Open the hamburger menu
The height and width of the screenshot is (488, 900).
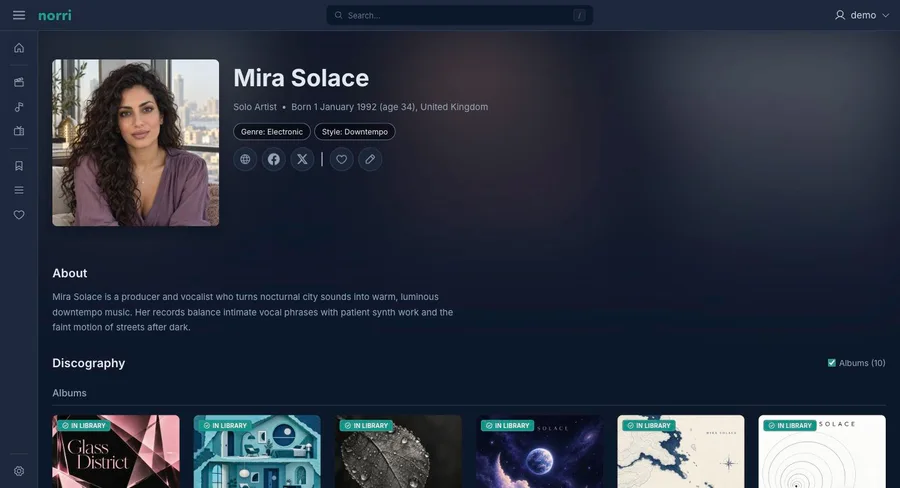(19, 16)
